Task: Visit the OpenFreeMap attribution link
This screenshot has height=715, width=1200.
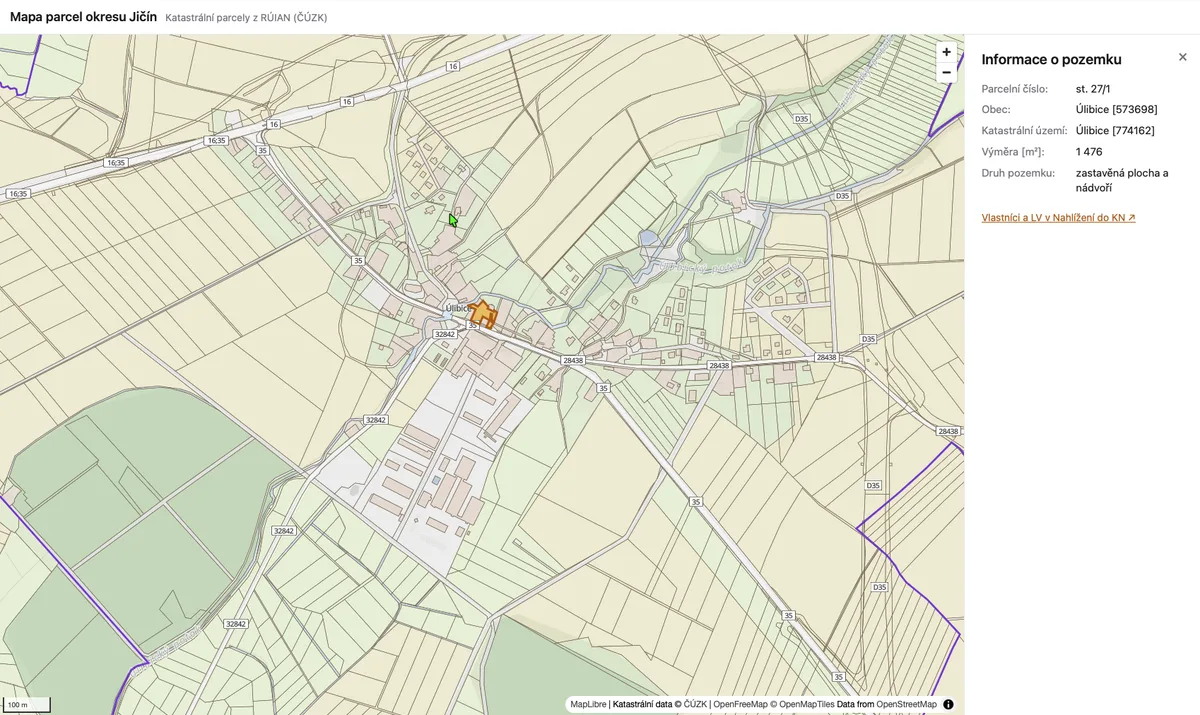Action: [740, 704]
